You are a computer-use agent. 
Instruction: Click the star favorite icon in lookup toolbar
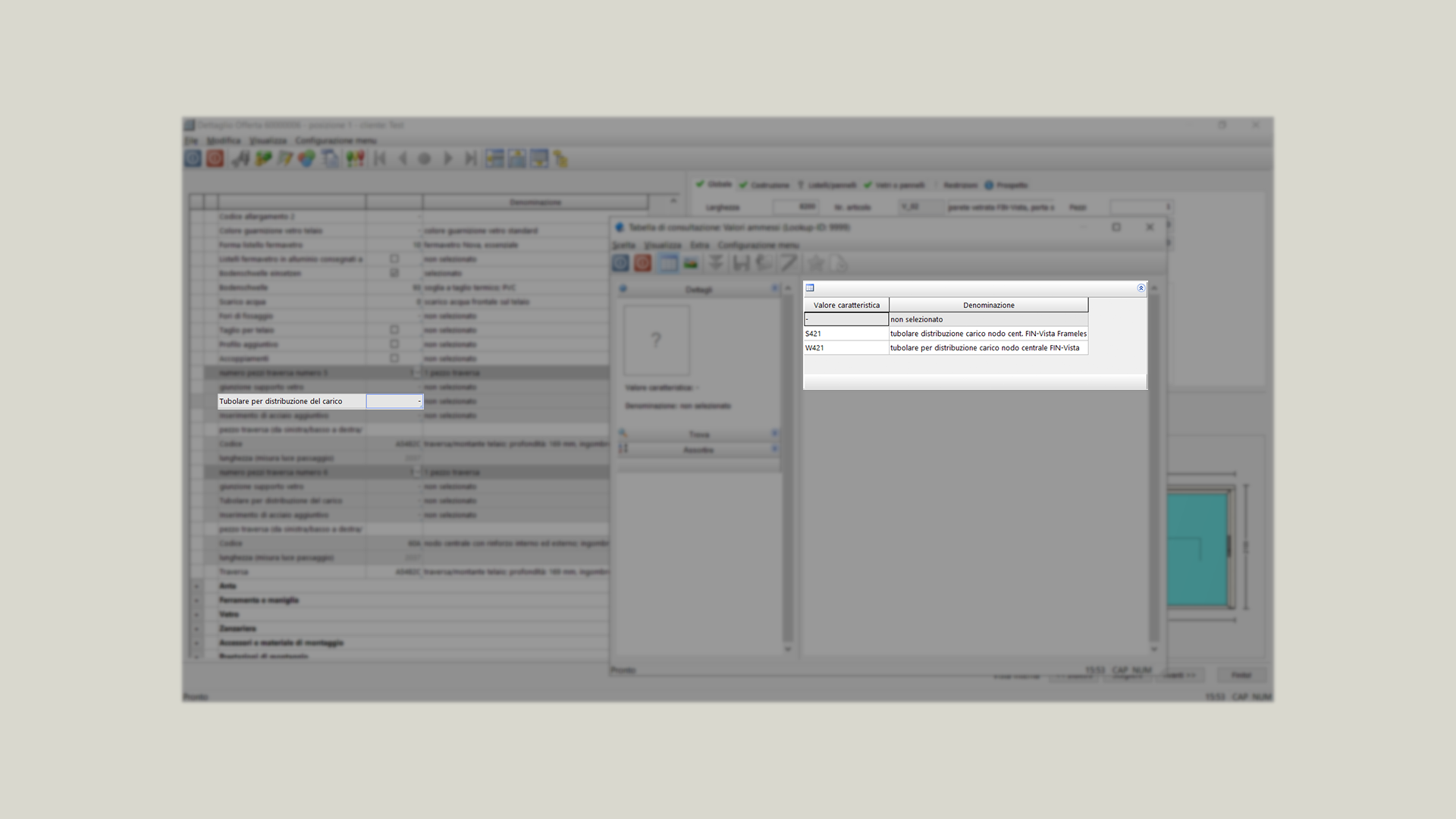coord(816,263)
